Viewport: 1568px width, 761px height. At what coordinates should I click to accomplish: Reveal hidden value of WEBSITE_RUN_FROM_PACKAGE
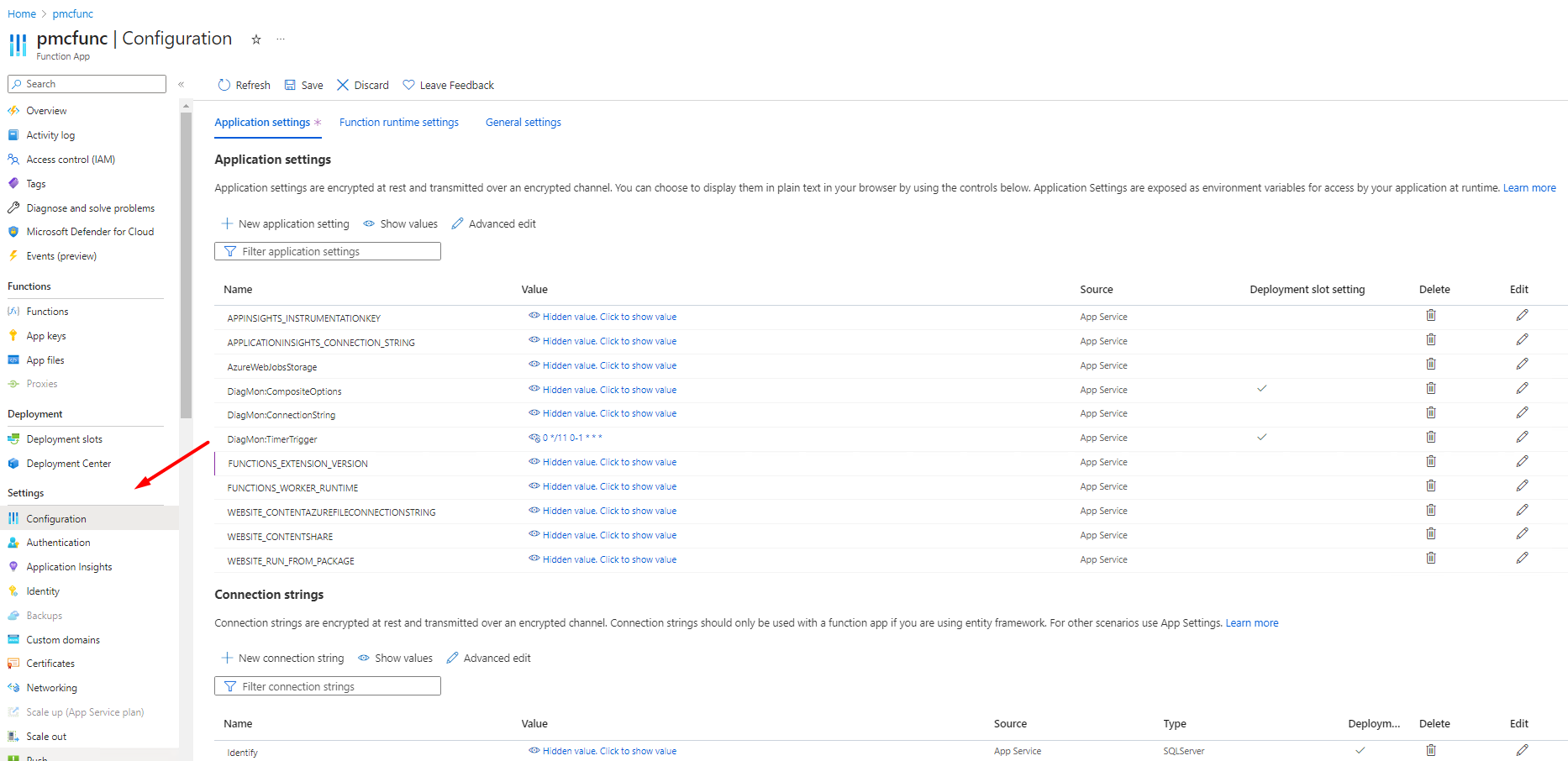click(x=602, y=559)
